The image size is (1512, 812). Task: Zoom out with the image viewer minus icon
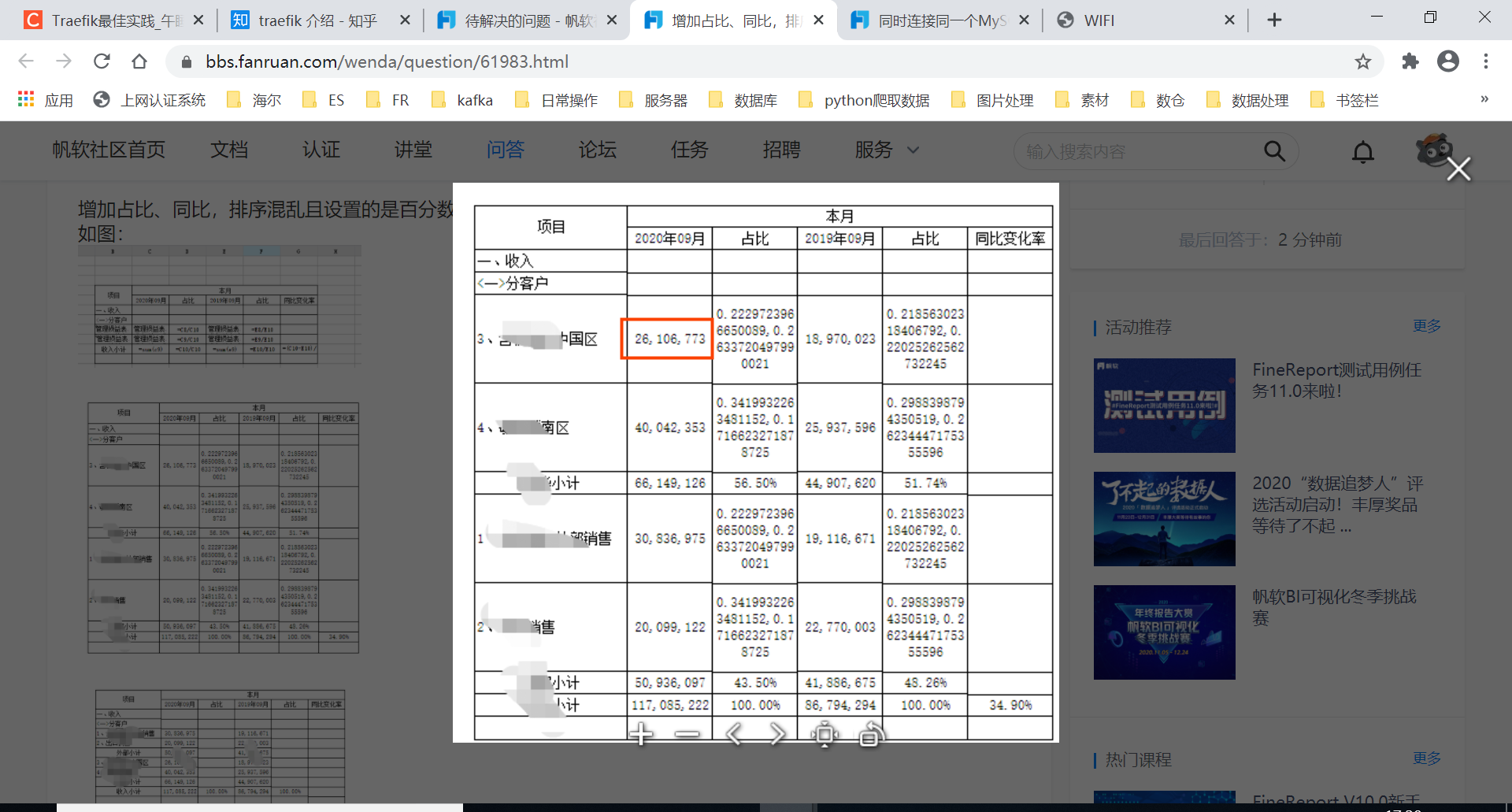click(x=687, y=734)
